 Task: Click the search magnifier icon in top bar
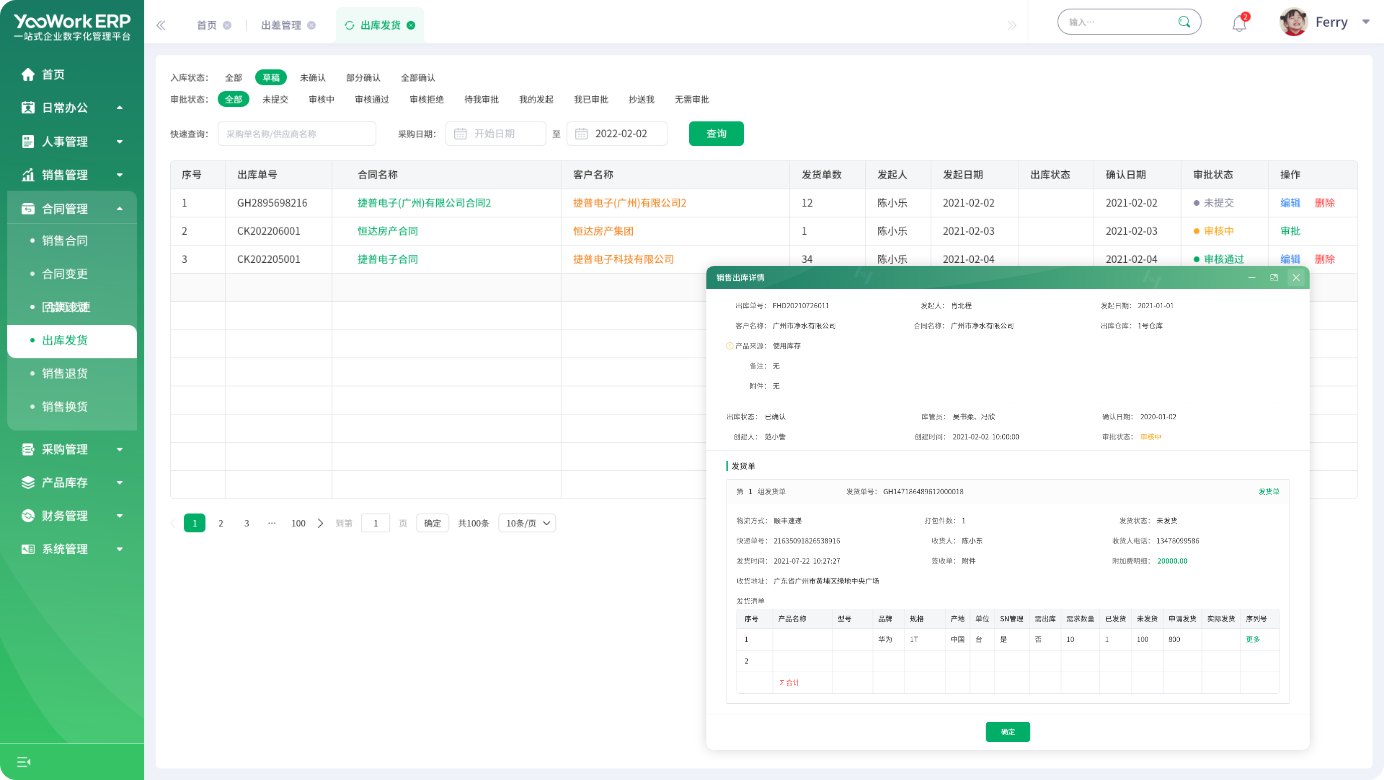(1184, 22)
